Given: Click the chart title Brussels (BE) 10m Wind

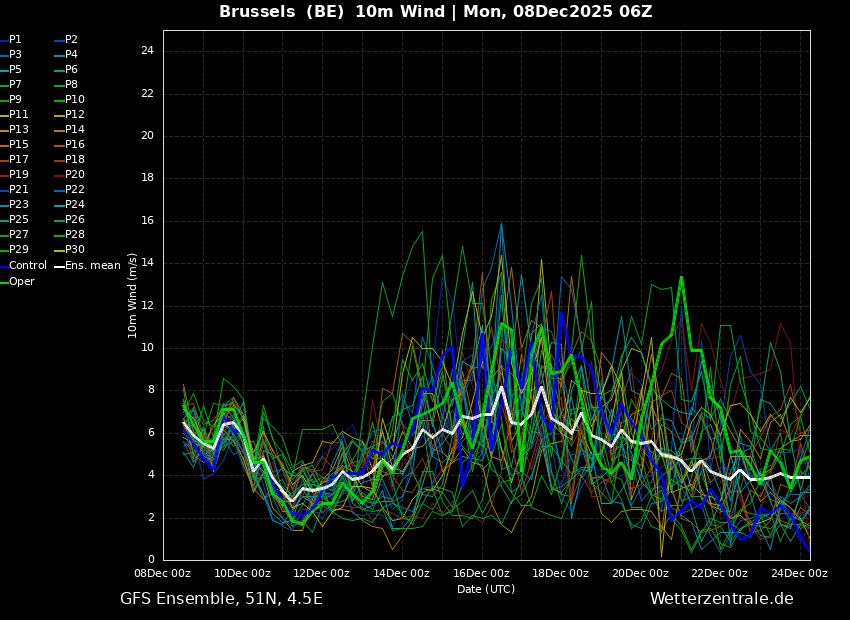Looking at the screenshot, I should click(x=332, y=11).
